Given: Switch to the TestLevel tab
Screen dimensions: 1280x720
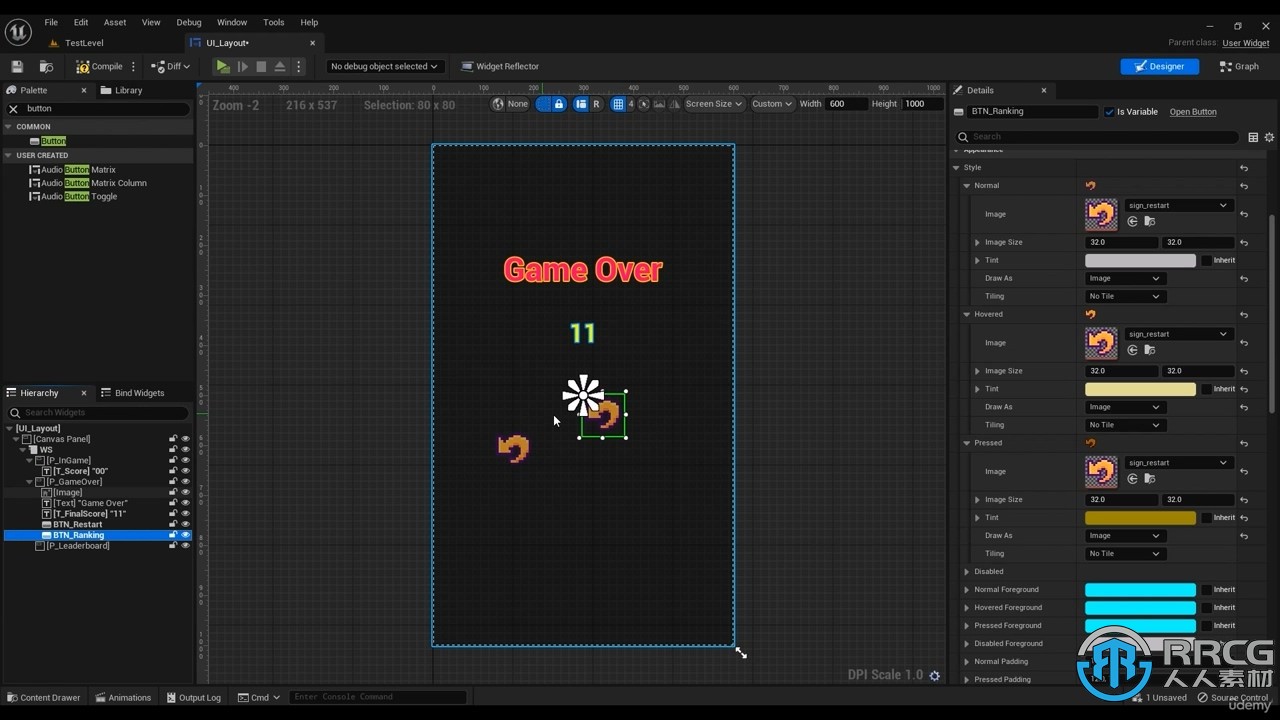Looking at the screenshot, I should point(84,43).
